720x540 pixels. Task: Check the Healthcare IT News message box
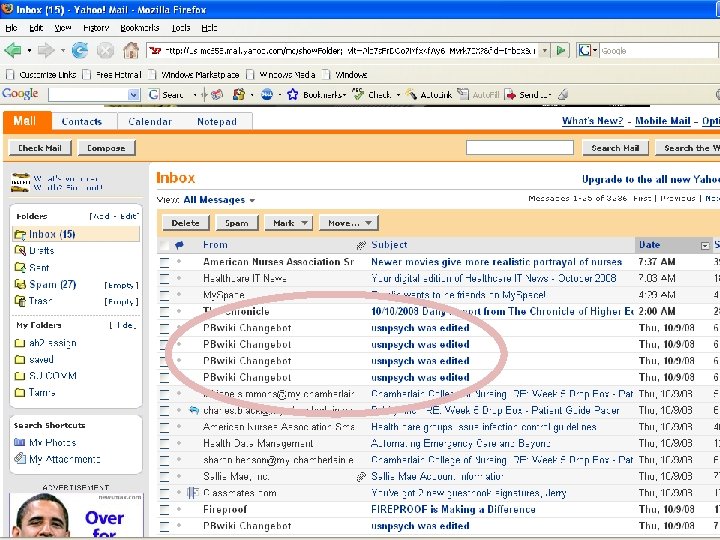pos(164,278)
